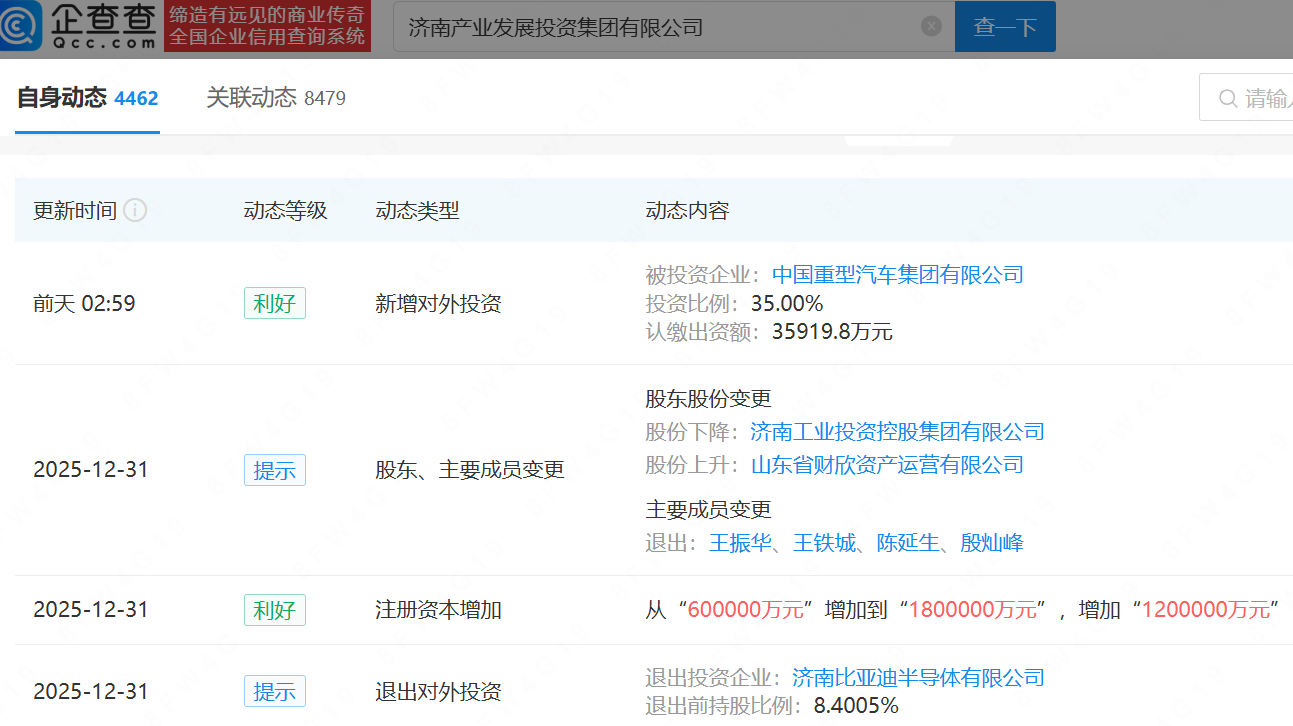The width and height of the screenshot is (1293, 726).
Task: Open 山东省财欣资产运营有限公司 link
Action: (x=887, y=465)
